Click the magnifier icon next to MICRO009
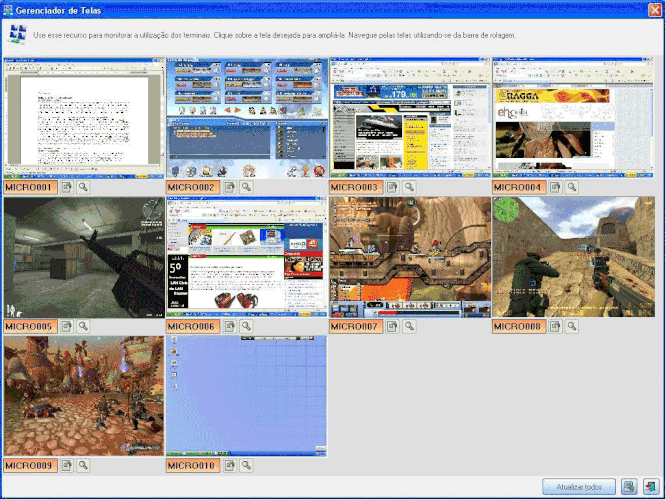This screenshot has width=666, height=500. click(x=83, y=466)
